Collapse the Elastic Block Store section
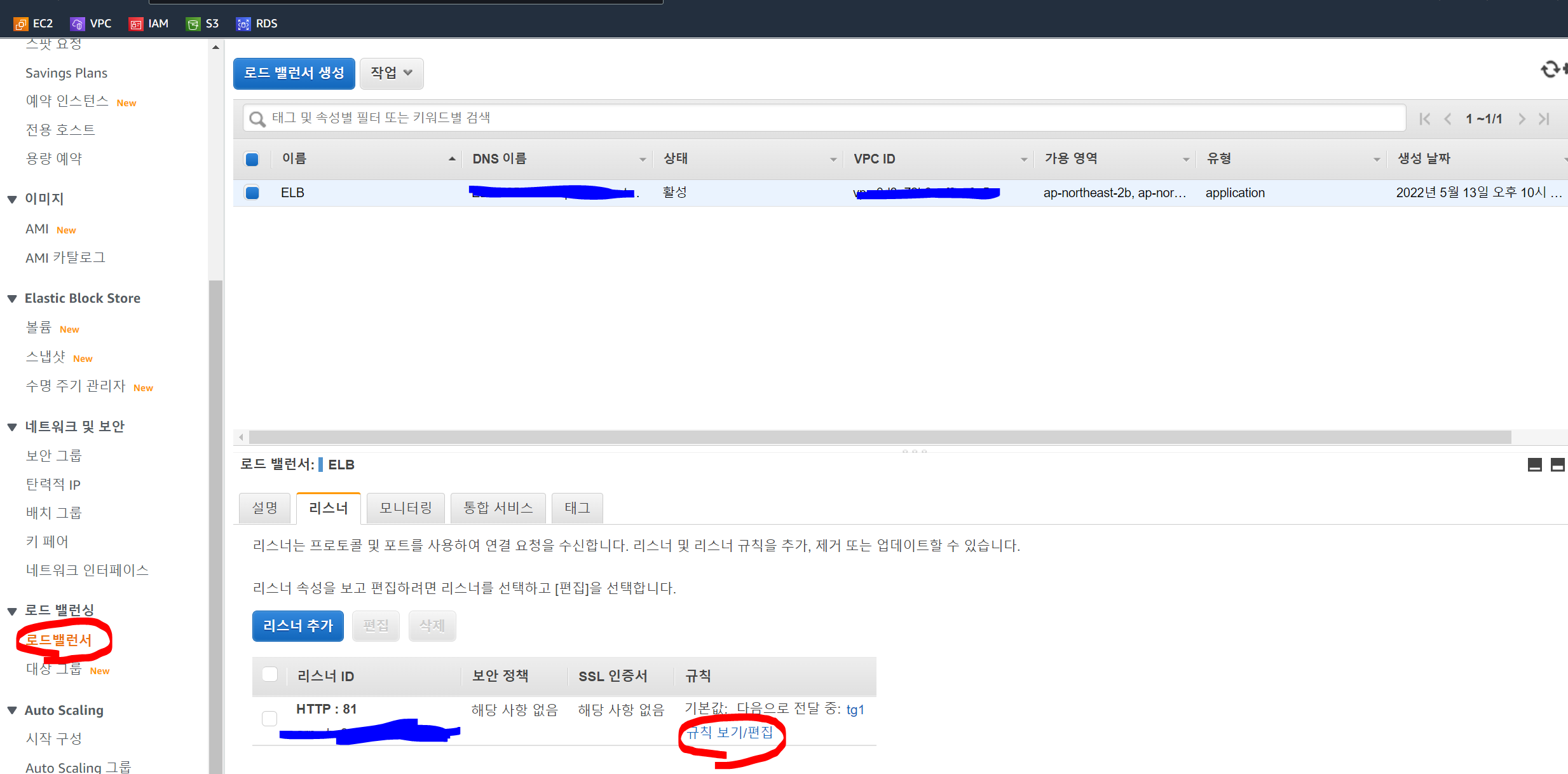The width and height of the screenshot is (1568, 774). tap(12, 299)
